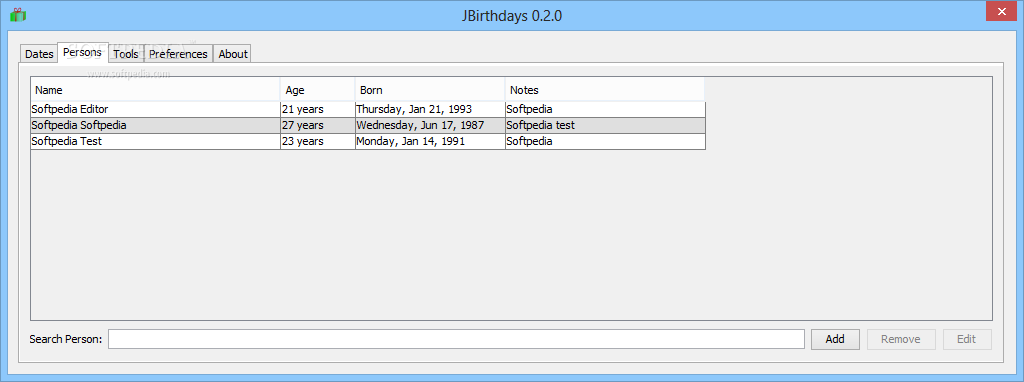Screen dimensions: 1024x382
Task: Select the Softpedia Test name cell
Action: pos(155,141)
